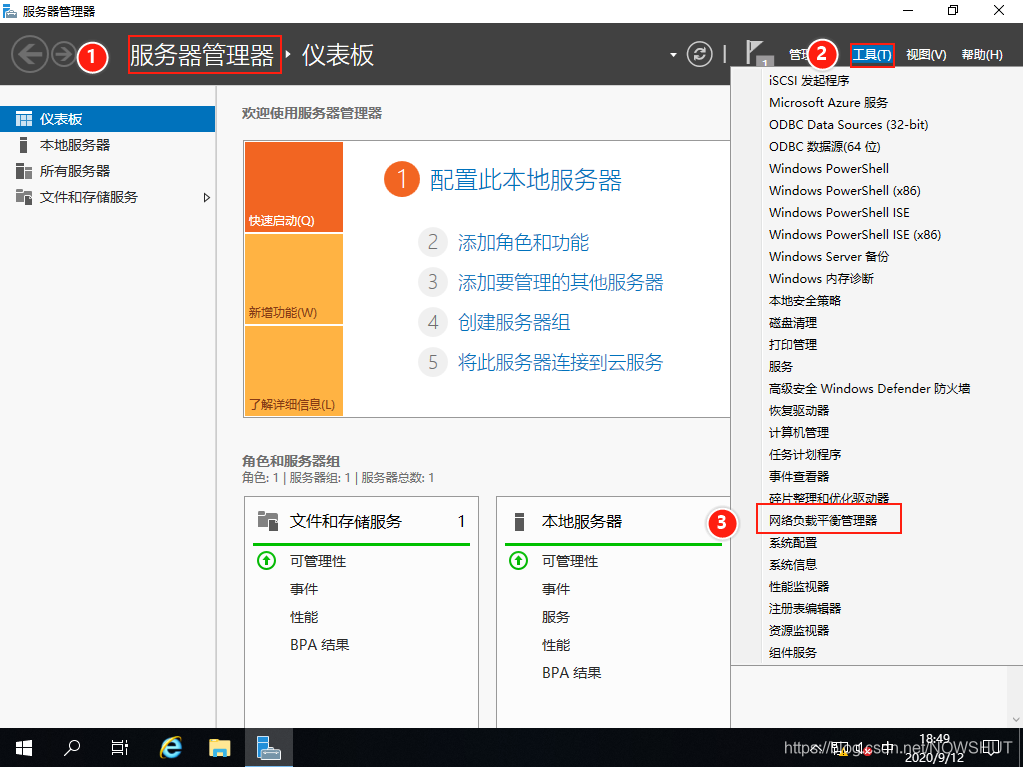The image size is (1023, 767).
Task: Open File Explorer from the taskbar
Action: (220, 747)
